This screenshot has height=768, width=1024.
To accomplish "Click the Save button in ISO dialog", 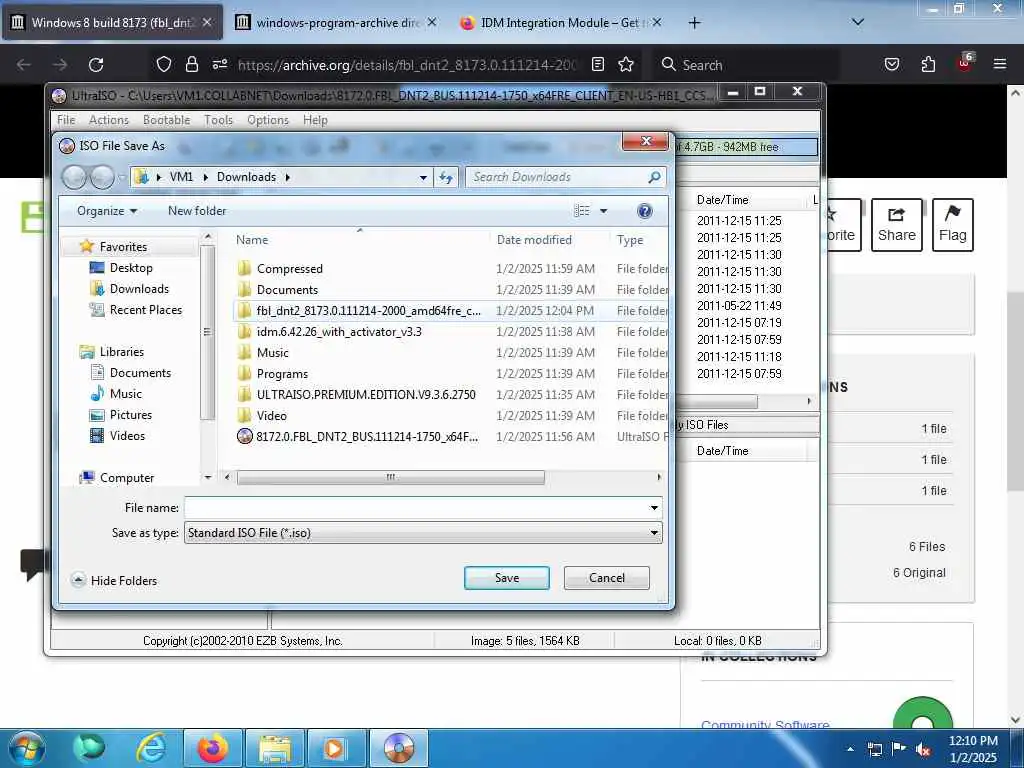I will click(x=507, y=578).
